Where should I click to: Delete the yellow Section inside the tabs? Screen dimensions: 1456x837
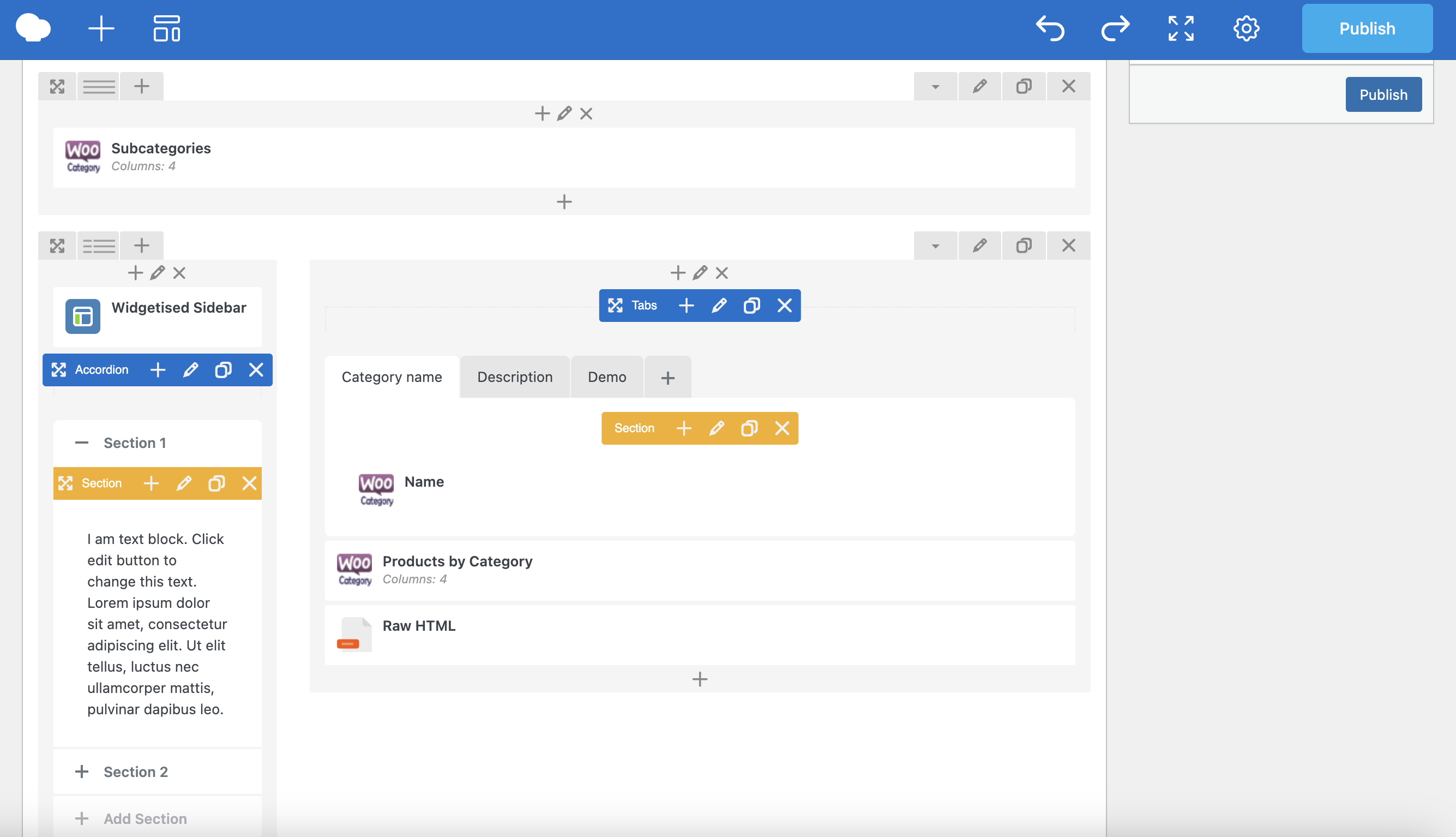(781, 428)
